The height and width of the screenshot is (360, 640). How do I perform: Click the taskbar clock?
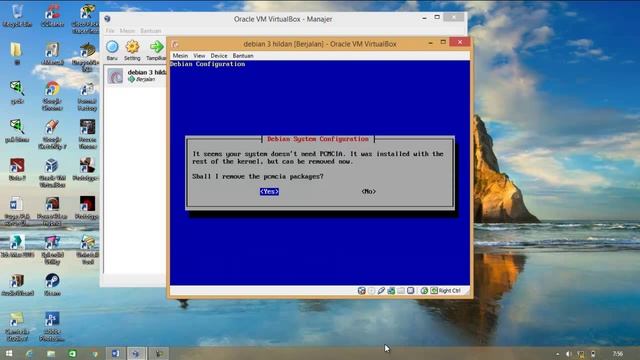(618, 353)
